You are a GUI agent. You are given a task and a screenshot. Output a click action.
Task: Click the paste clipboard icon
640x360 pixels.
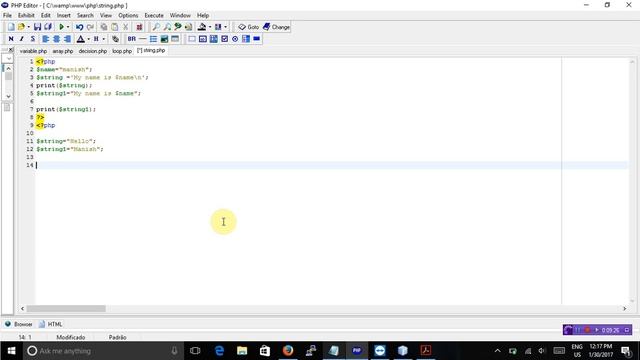115,27
